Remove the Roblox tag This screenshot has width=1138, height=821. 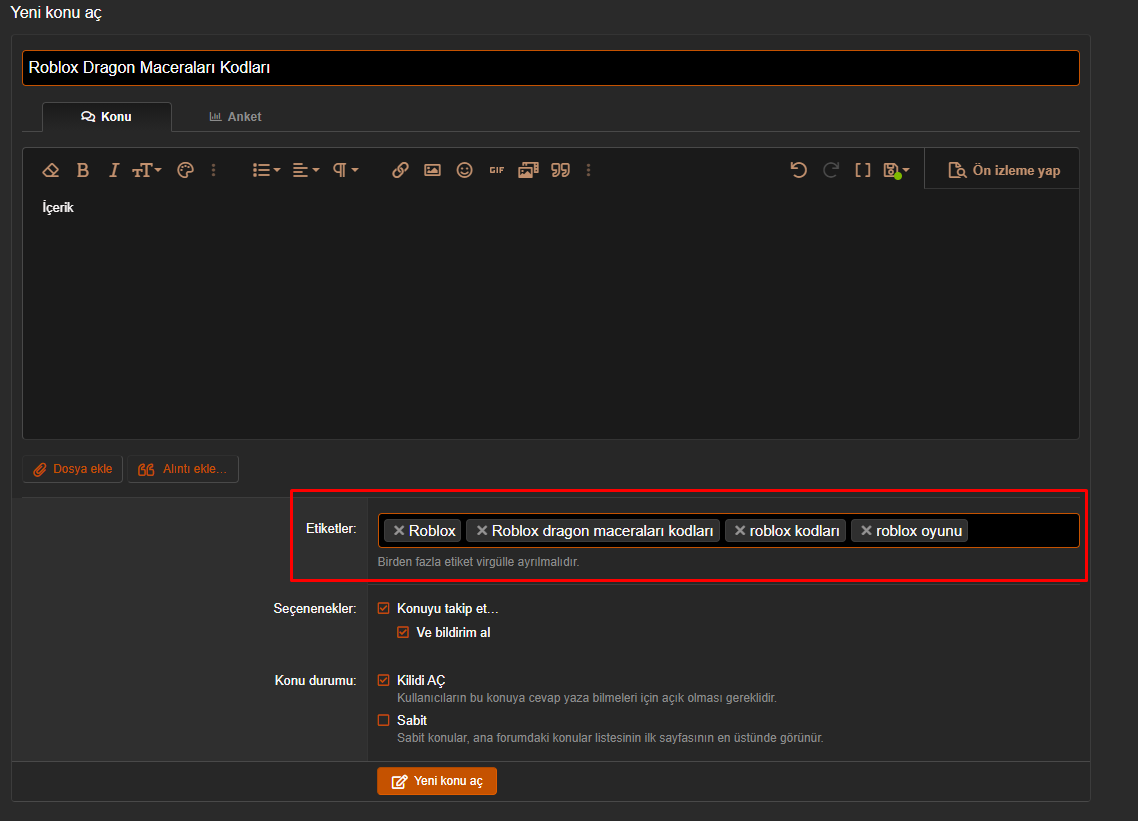click(398, 531)
